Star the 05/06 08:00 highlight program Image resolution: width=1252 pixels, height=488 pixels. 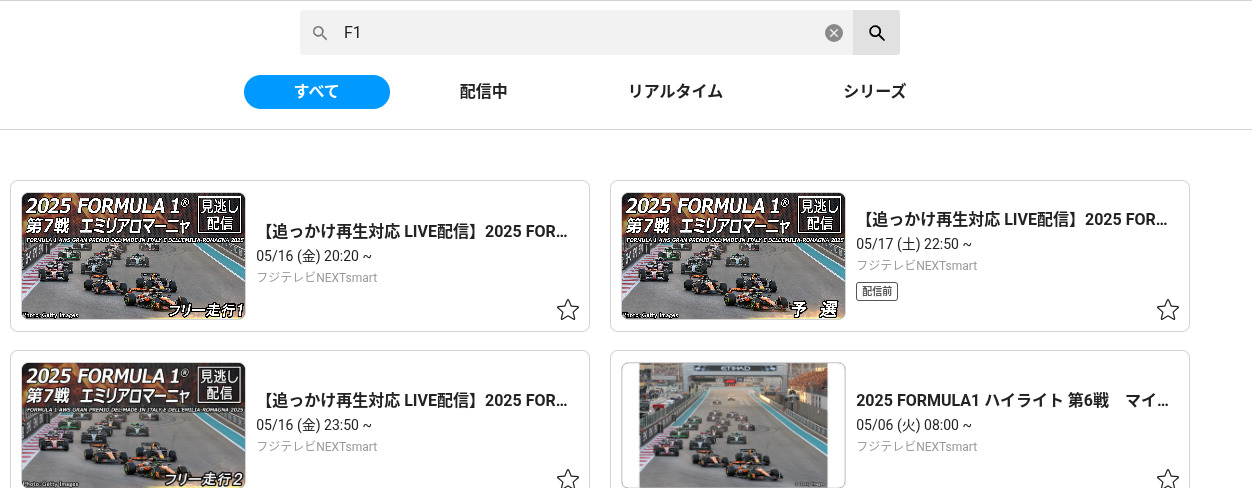click(1168, 479)
